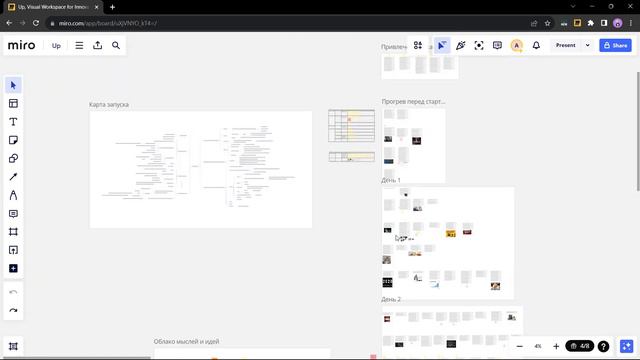Click the vertical scrollbar on the right
This screenshot has height=360, width=640.
[638, 131]
